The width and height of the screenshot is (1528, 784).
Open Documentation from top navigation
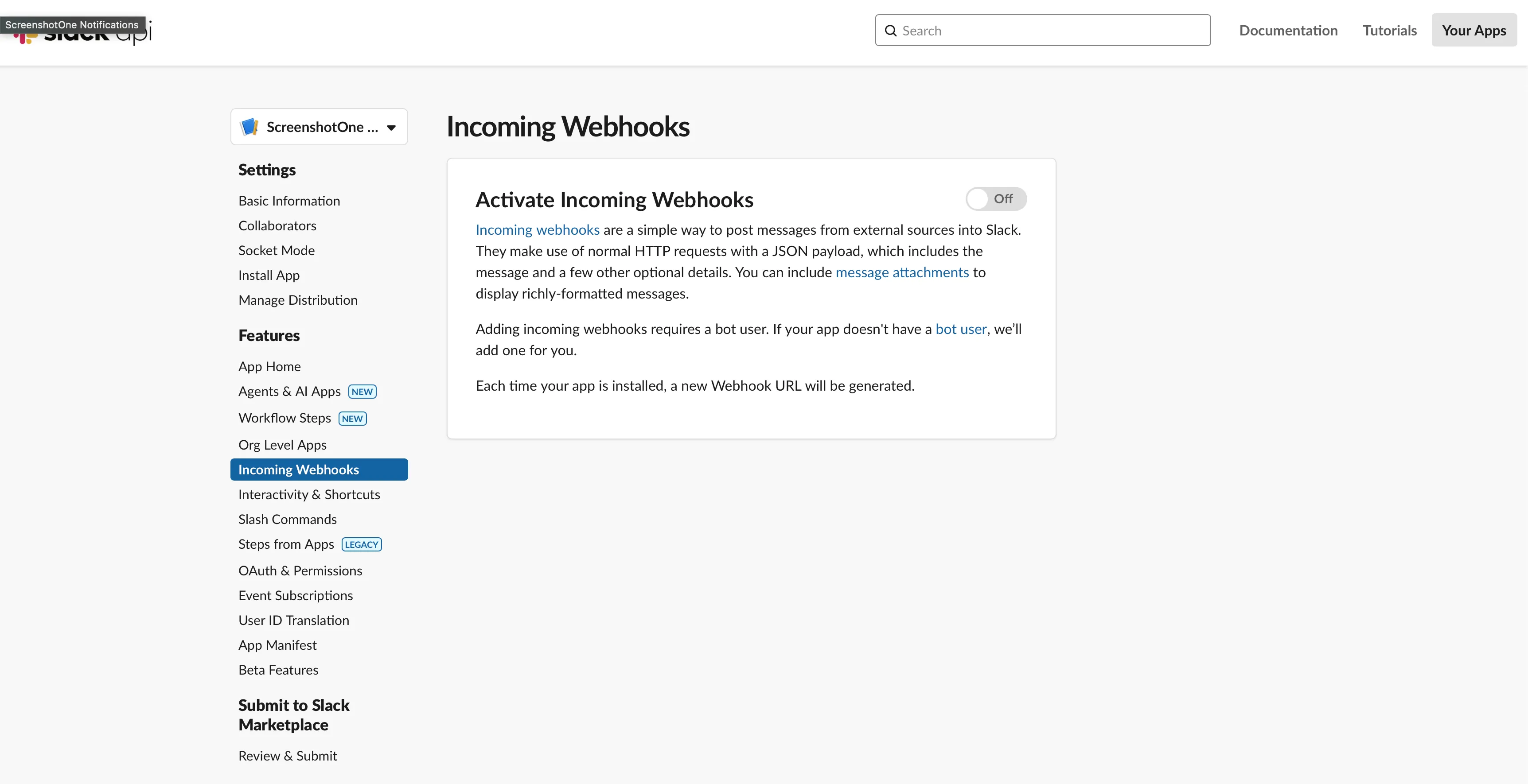[1288, 30]
